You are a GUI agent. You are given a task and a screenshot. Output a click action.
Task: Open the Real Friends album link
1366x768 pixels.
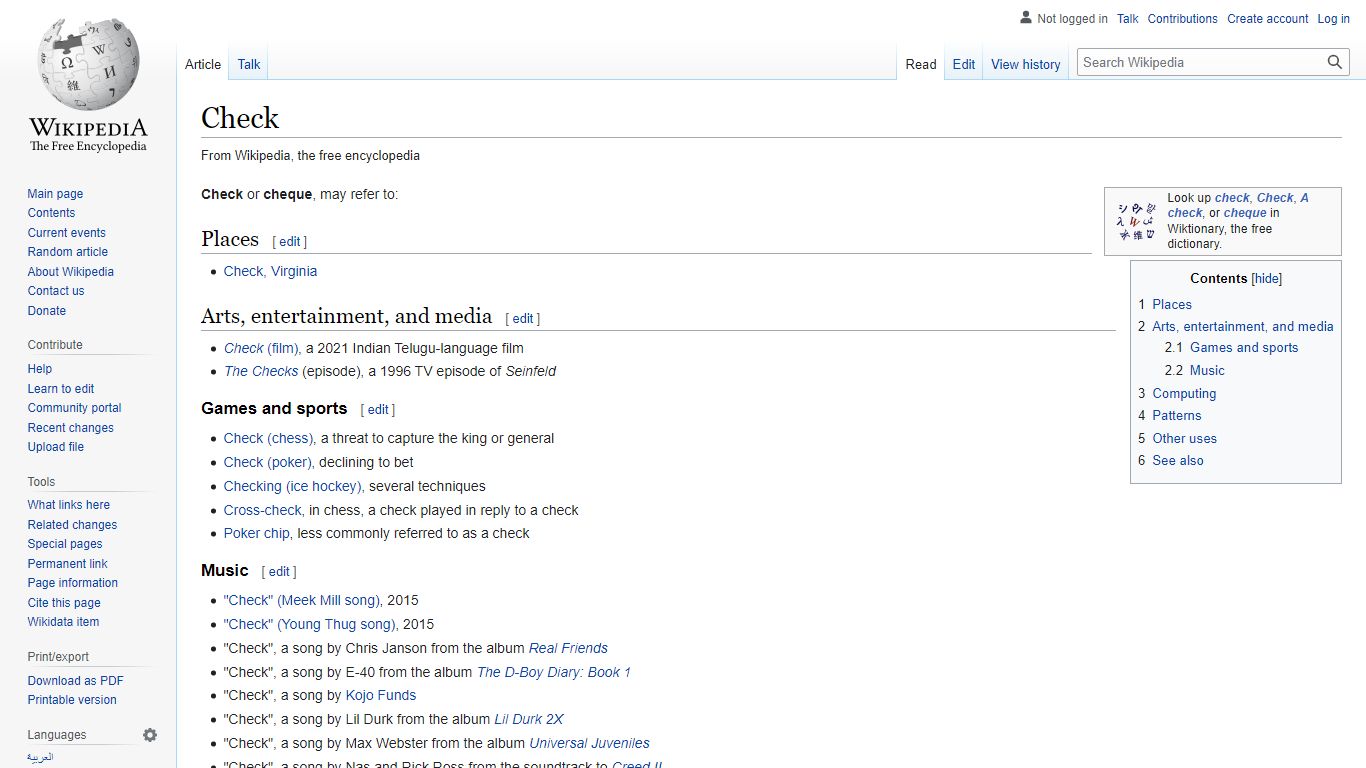(568, 648)
